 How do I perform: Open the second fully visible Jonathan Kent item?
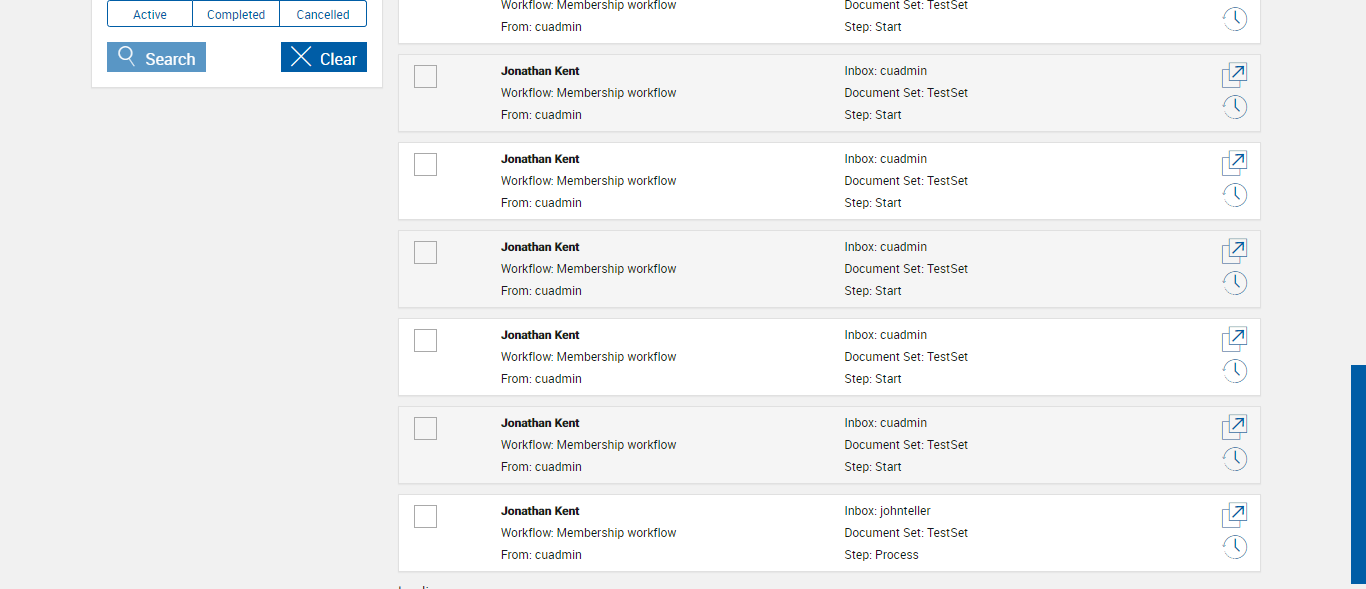tap(1235, 163)
